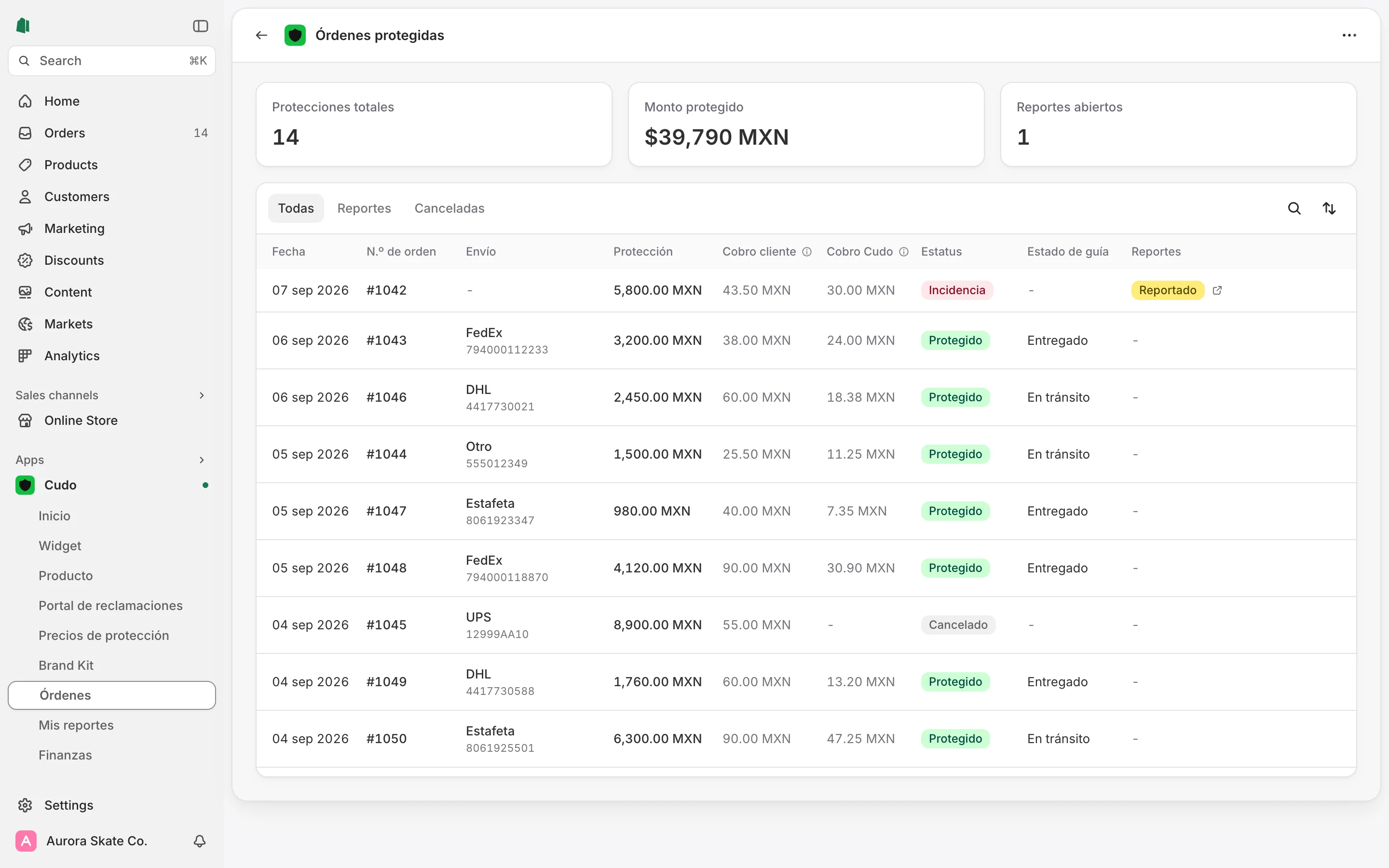Image resolution: width=1389 pixels, height=868 pixels.
Task: Click the Marketing megaphone icon
Action: pos(25,229)
